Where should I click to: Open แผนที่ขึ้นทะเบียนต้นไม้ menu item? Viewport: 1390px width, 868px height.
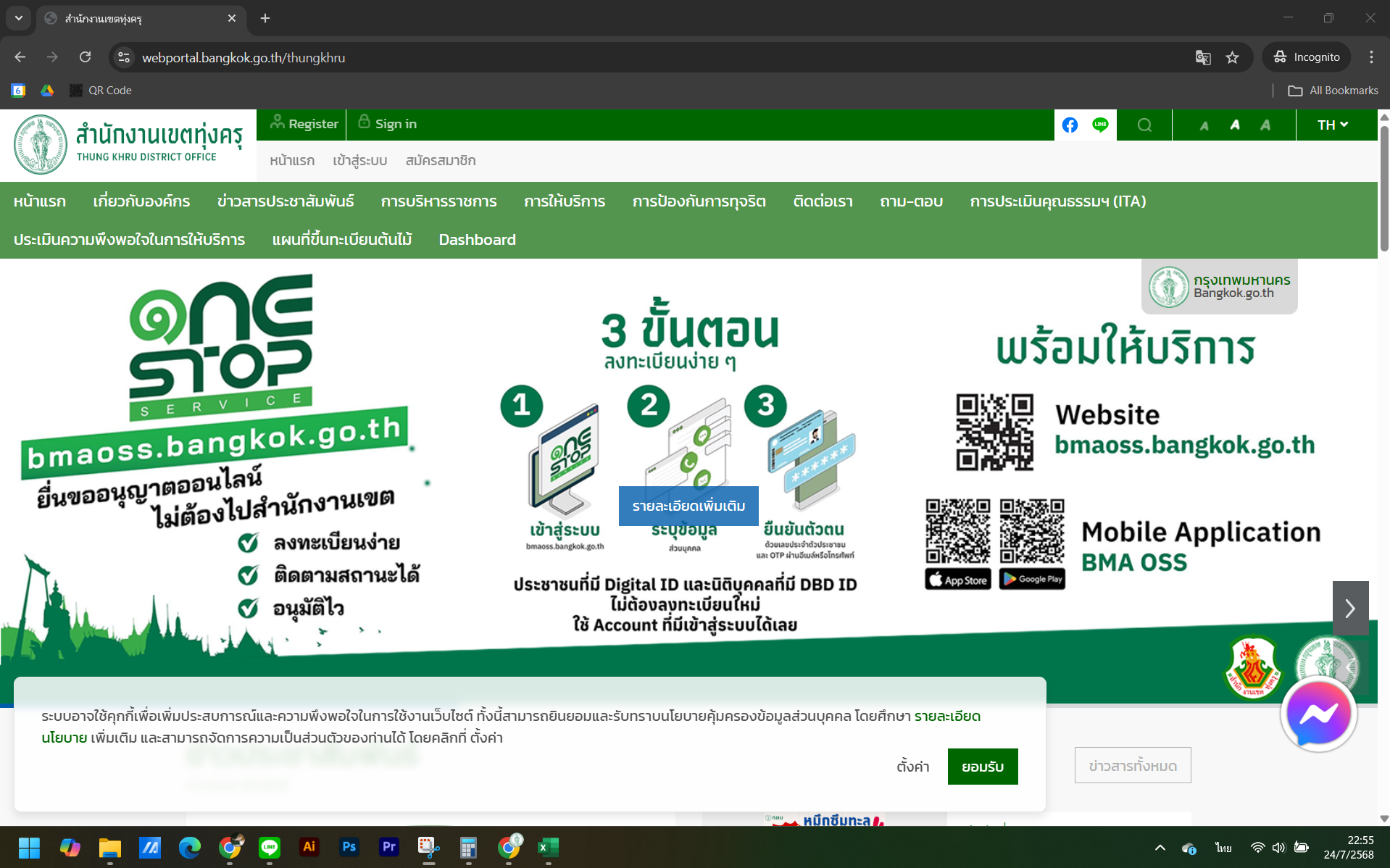click(342, 240)
